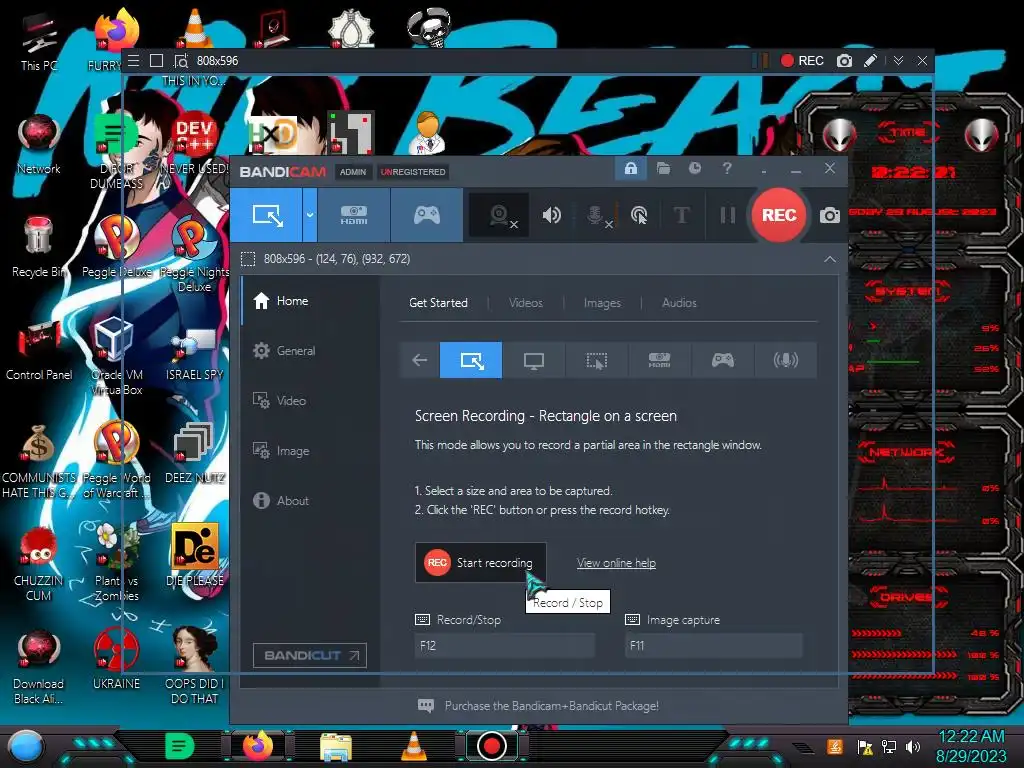Click the back arrow in mode selector
This screenshot has width=1024, height=768.
(x=419, y=360)
